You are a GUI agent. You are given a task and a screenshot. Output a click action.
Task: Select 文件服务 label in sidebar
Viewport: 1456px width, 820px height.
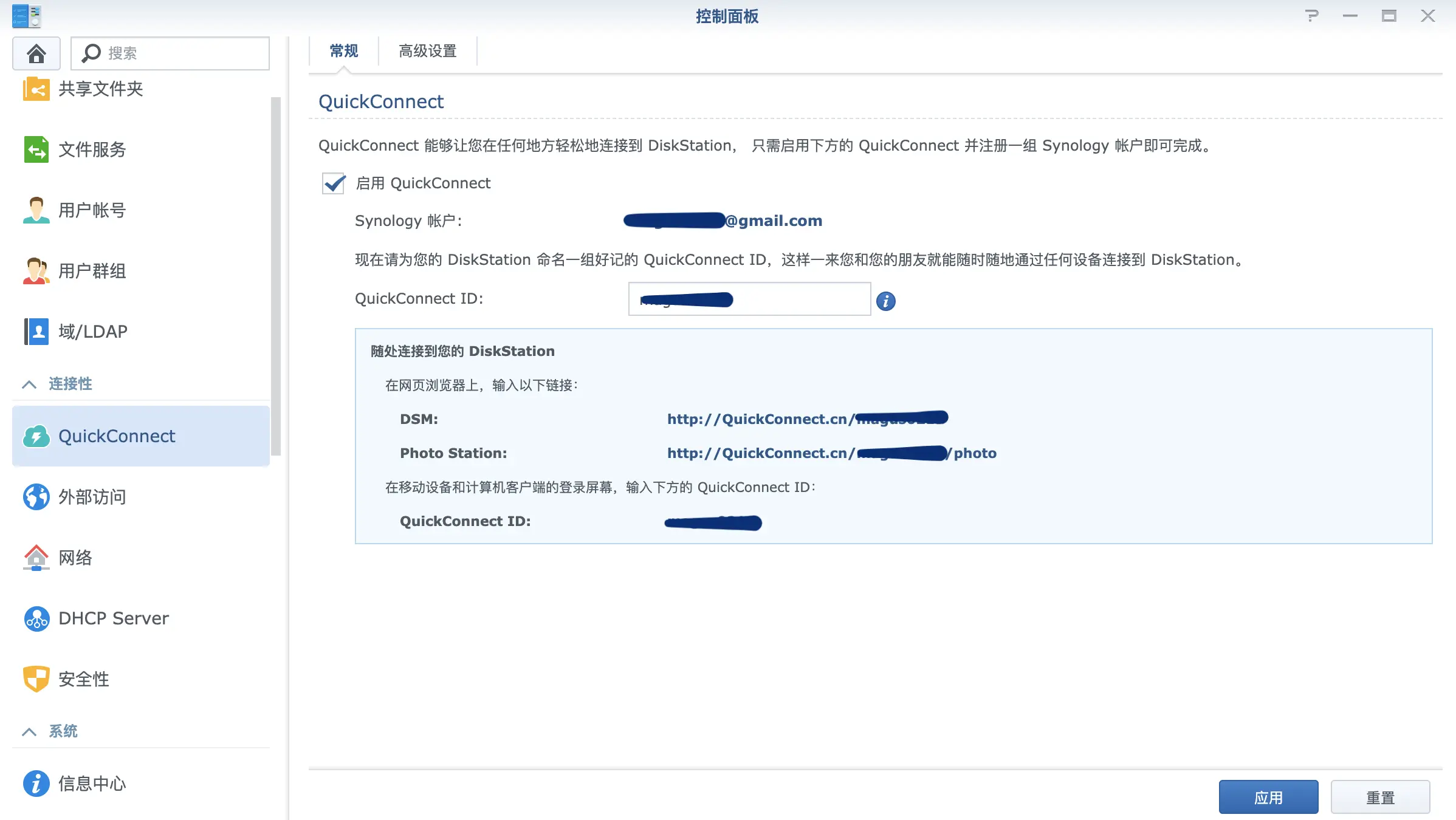click(x=92, y=149)
